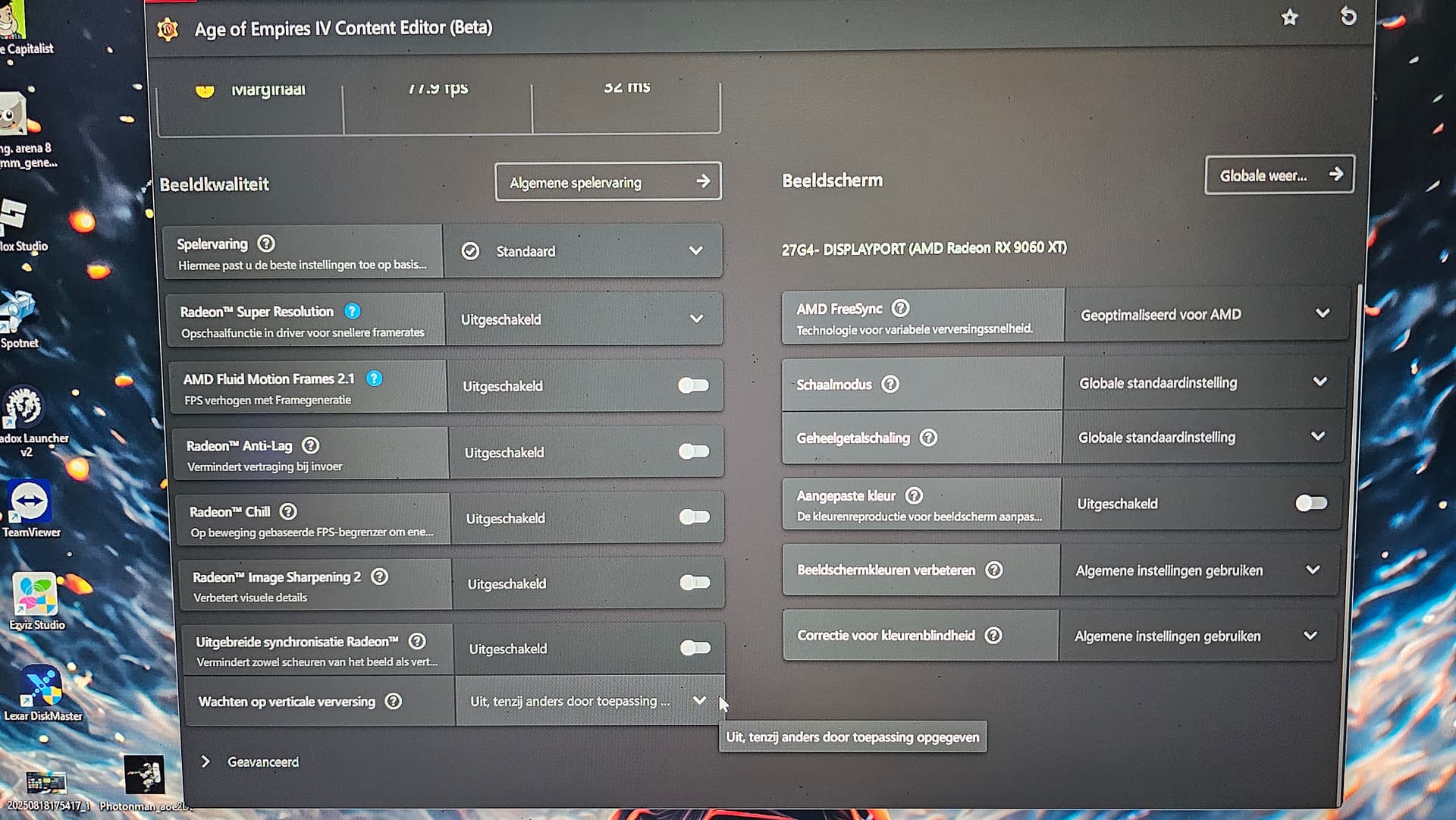This screenshot has width=1456, height=820.
Task: Click the Age of Empires IV game icon
Action: pyautogui.click(x=168, y=30)
